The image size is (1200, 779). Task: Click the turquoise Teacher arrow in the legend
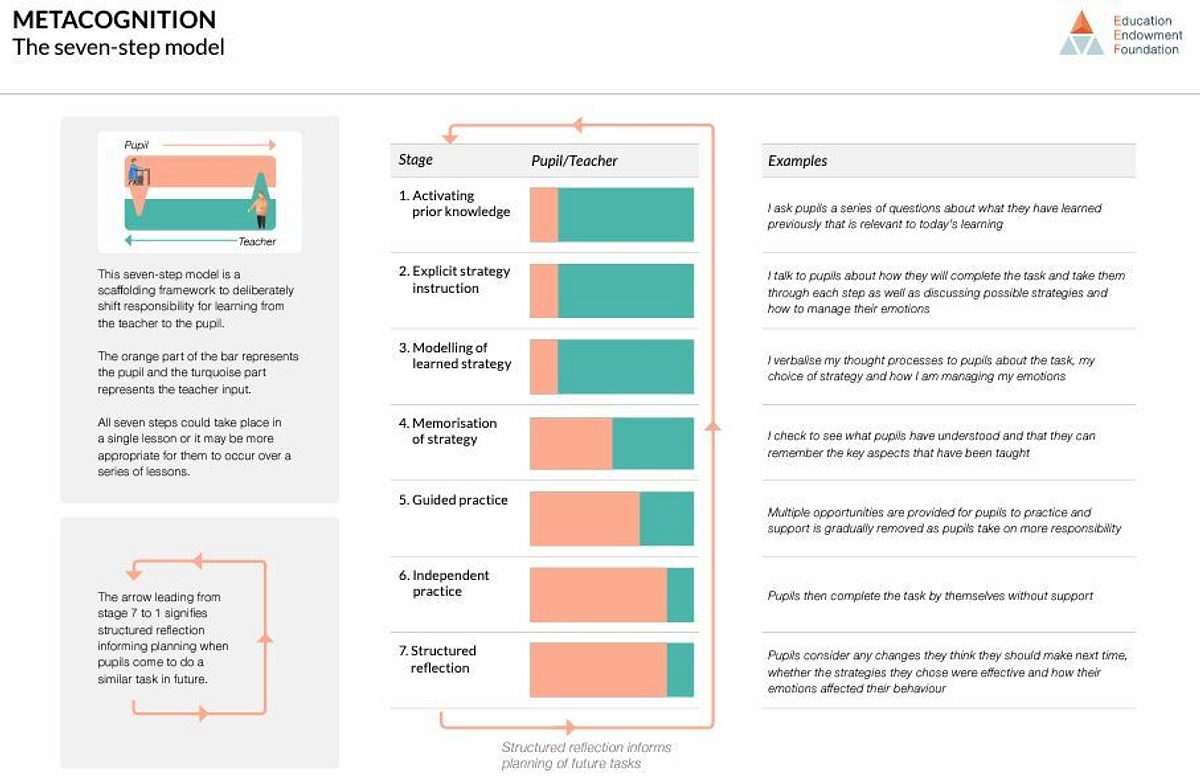[x=180, y=242]
